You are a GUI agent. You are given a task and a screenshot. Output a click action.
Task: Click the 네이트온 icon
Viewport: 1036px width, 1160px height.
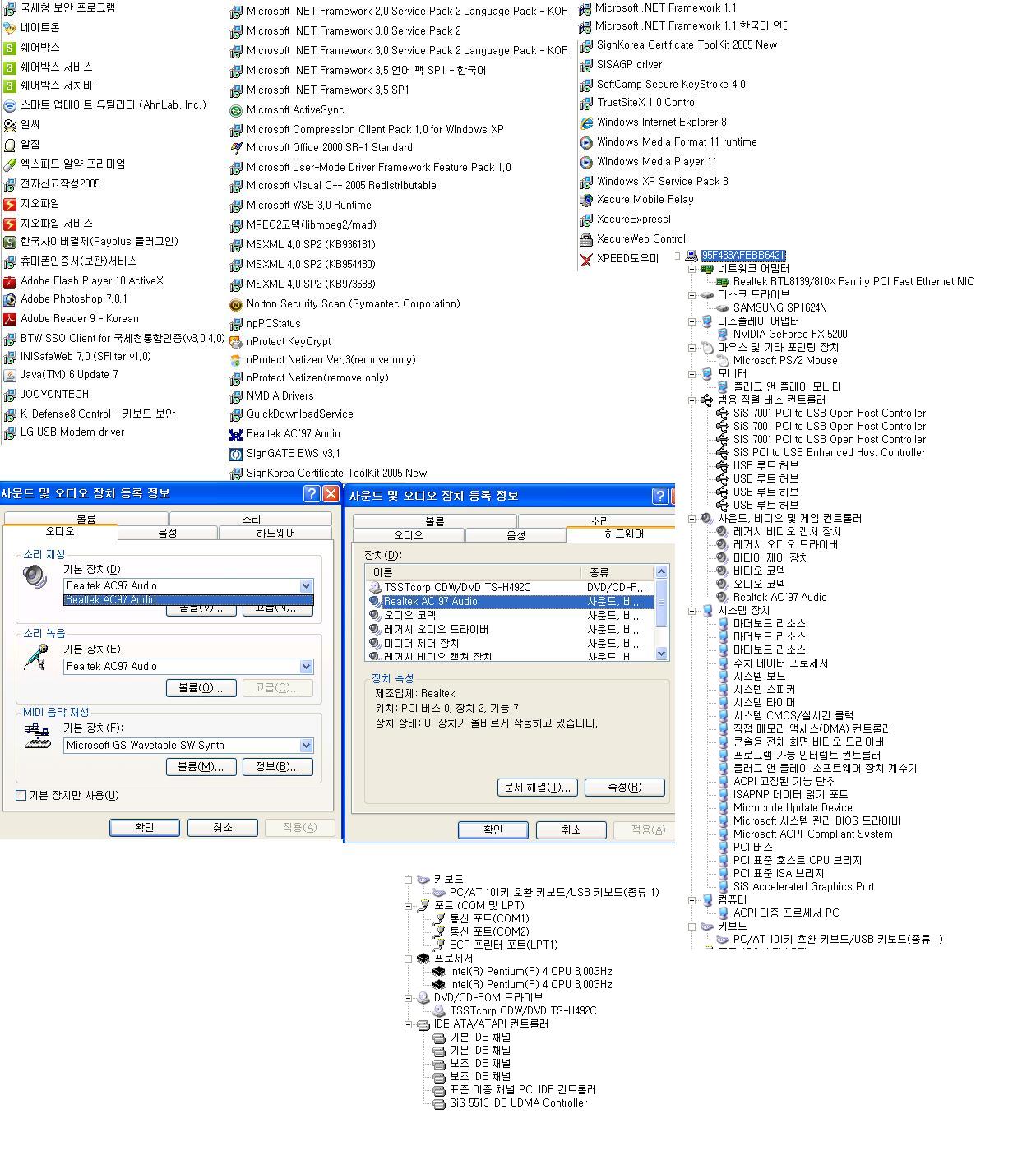[10, 28]
